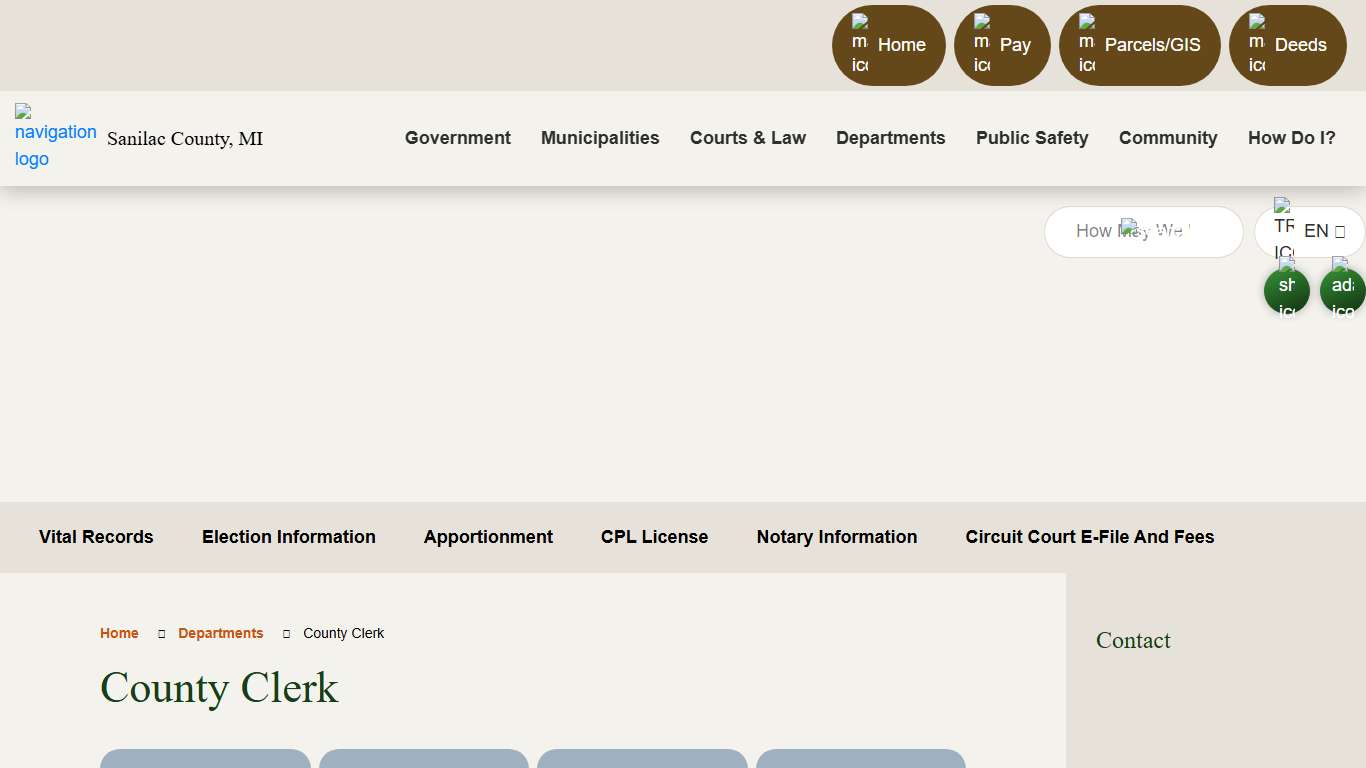Click the 'How May We' search field
The width and height of the screenshot is (1366, 768).
(1142, 231)
